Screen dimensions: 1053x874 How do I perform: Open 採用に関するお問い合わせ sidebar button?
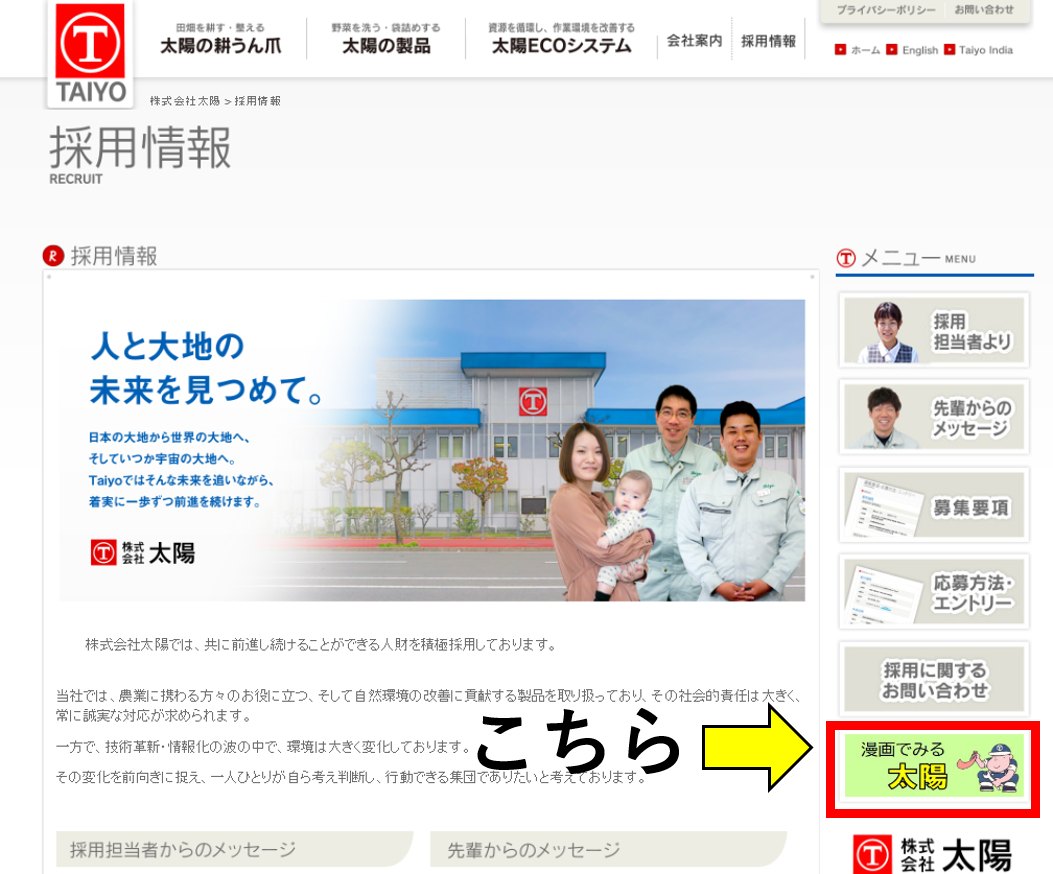click(933, 679)
